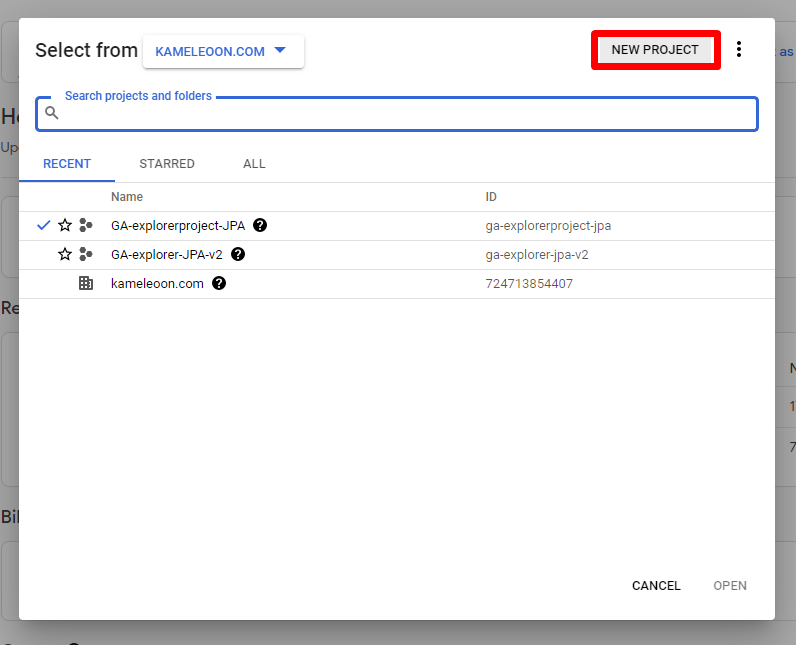The height and width of the screenshot is (645, 796).
Task: Click the ID ga-explorerproject-jpa
Action: pyautogui.click(x=548, y=226)
